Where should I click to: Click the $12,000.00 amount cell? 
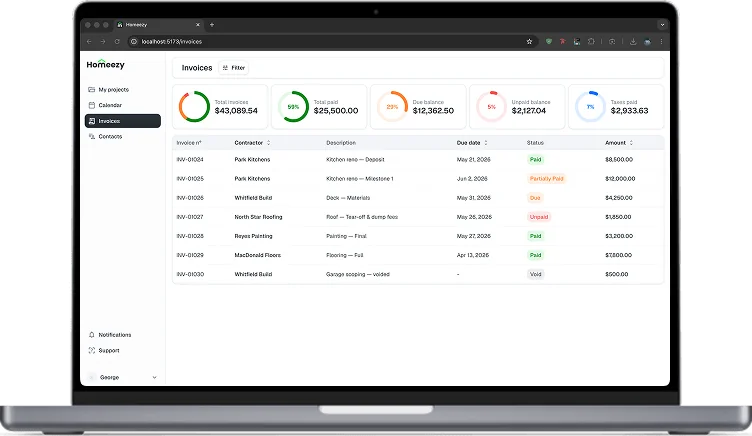pyautogui.click(x=620, y=178)
